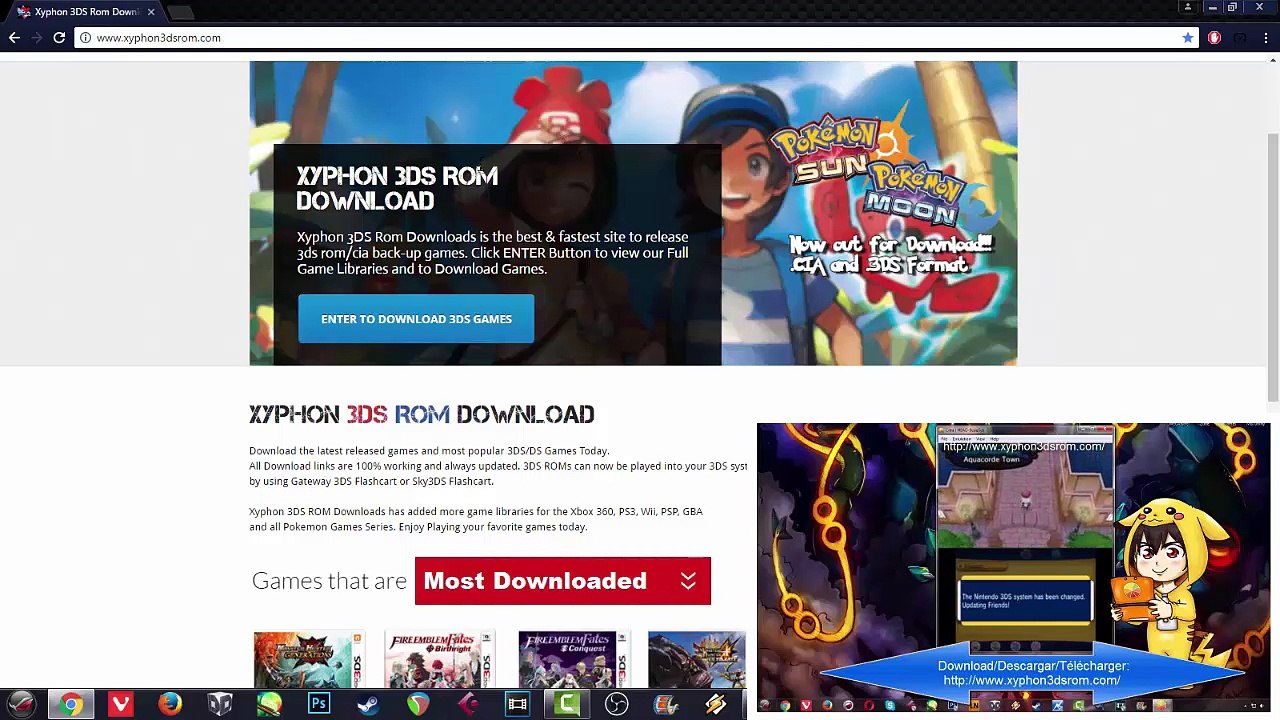Launch Photoshop from the taskbar
Screen dimensions: 1280x720
(x=319, y=705)
